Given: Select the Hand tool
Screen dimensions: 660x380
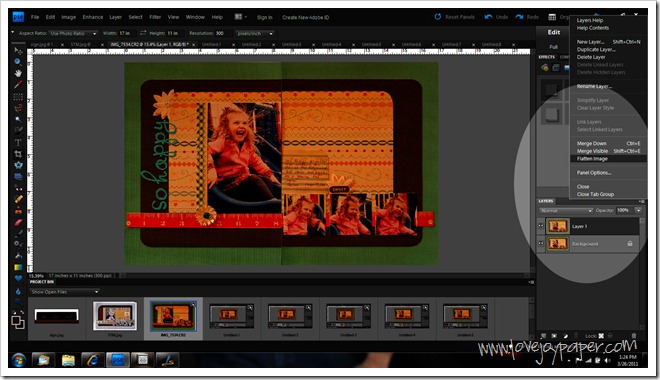Looking at the screenshot, I should coord(18,73).
